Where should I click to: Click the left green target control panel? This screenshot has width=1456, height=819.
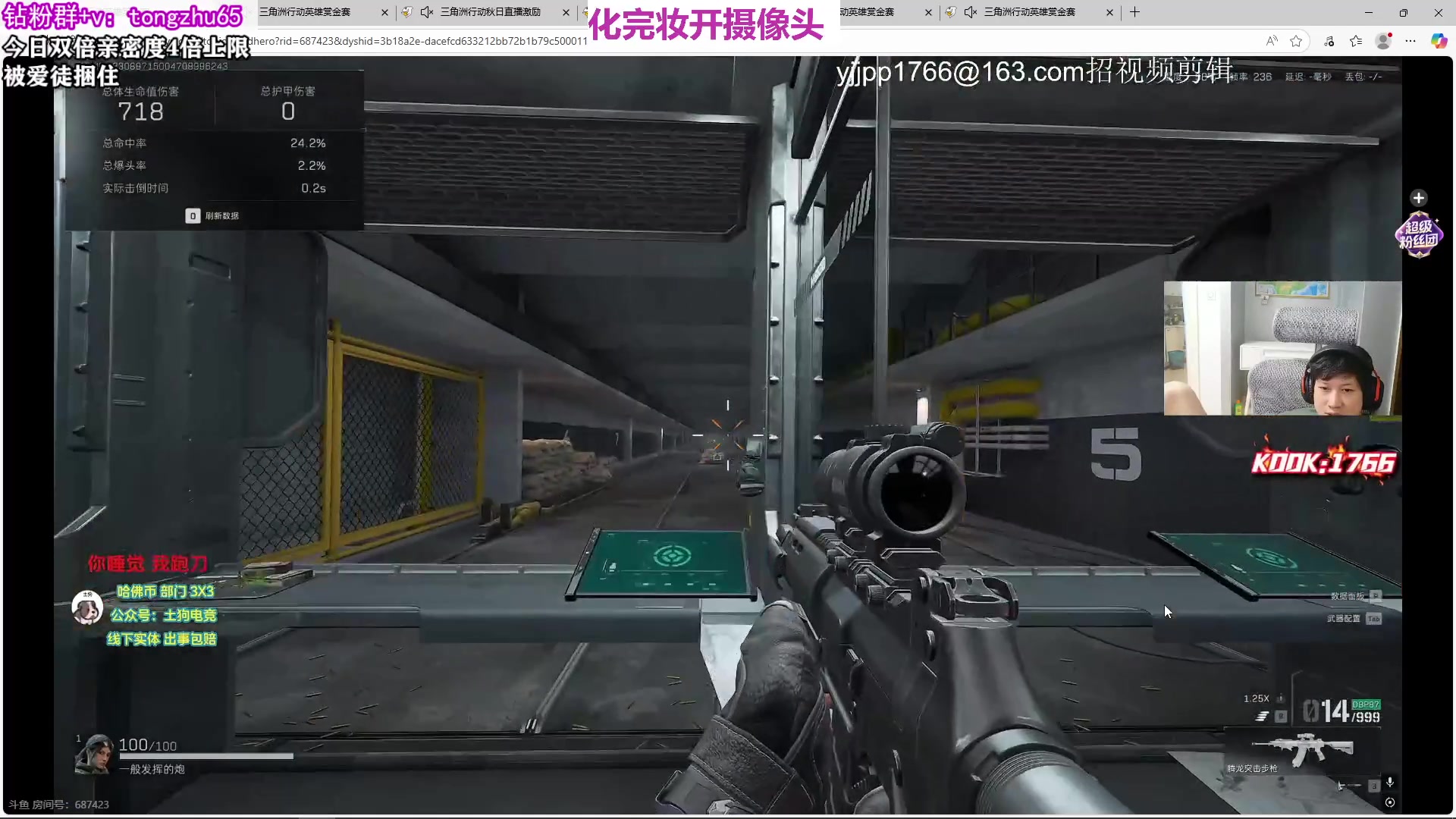tap(663, 563)
